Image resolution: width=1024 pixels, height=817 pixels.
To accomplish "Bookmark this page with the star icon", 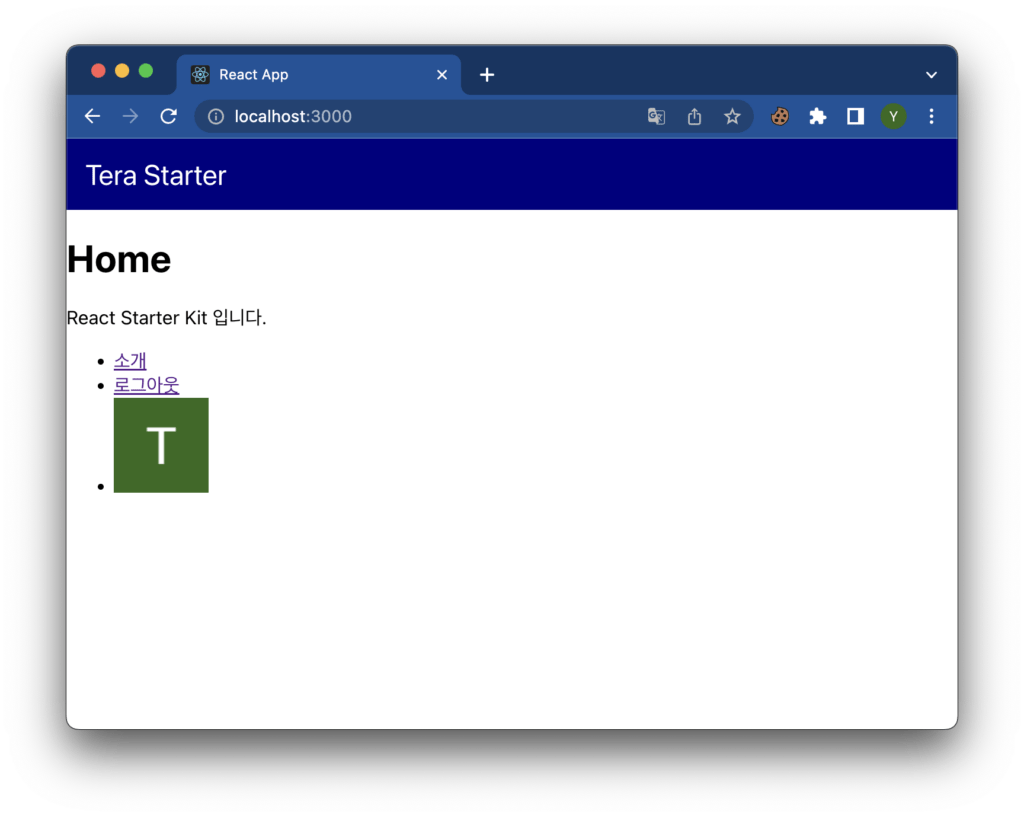I will (732, 117).
